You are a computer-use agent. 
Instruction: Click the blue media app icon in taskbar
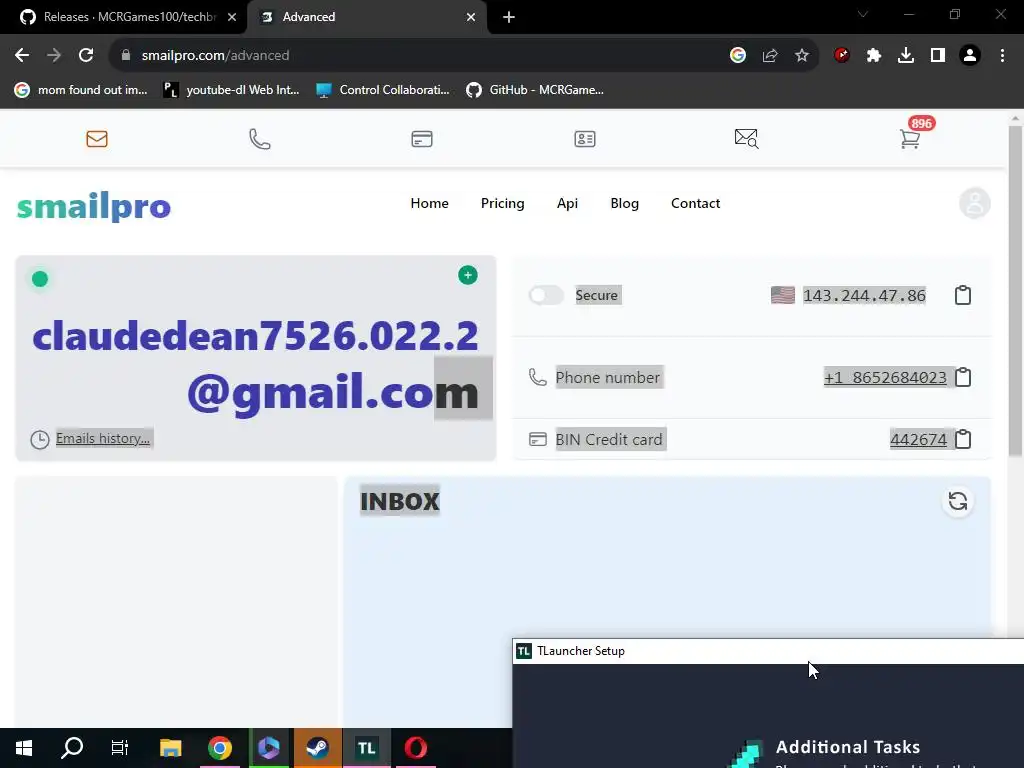(268, 748)
